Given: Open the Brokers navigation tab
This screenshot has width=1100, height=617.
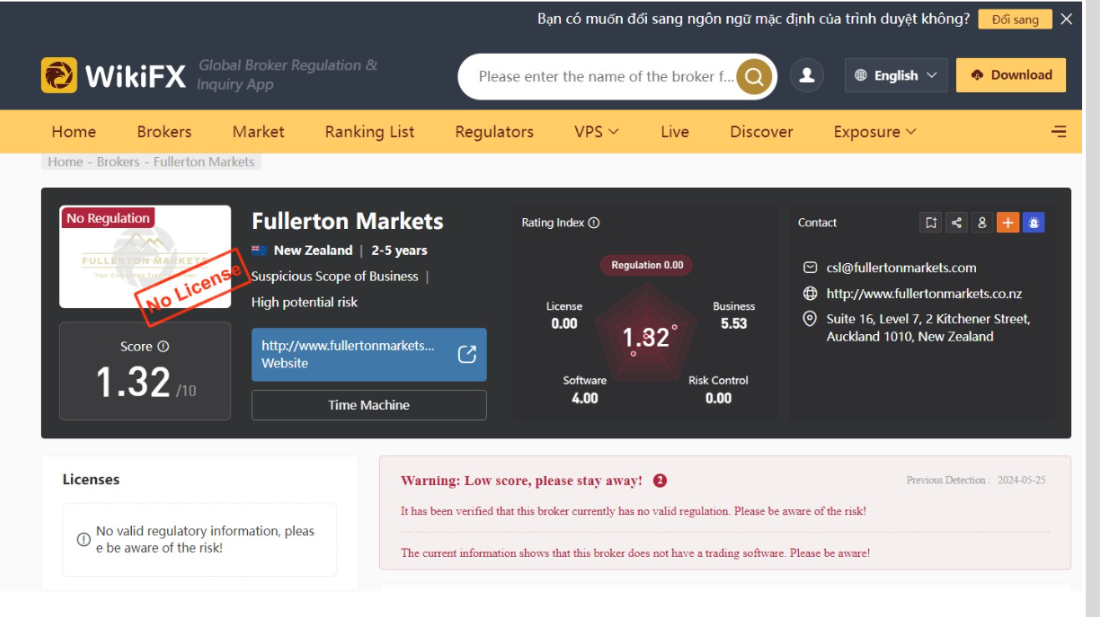Looking at the screenshot, I should 164,132.
